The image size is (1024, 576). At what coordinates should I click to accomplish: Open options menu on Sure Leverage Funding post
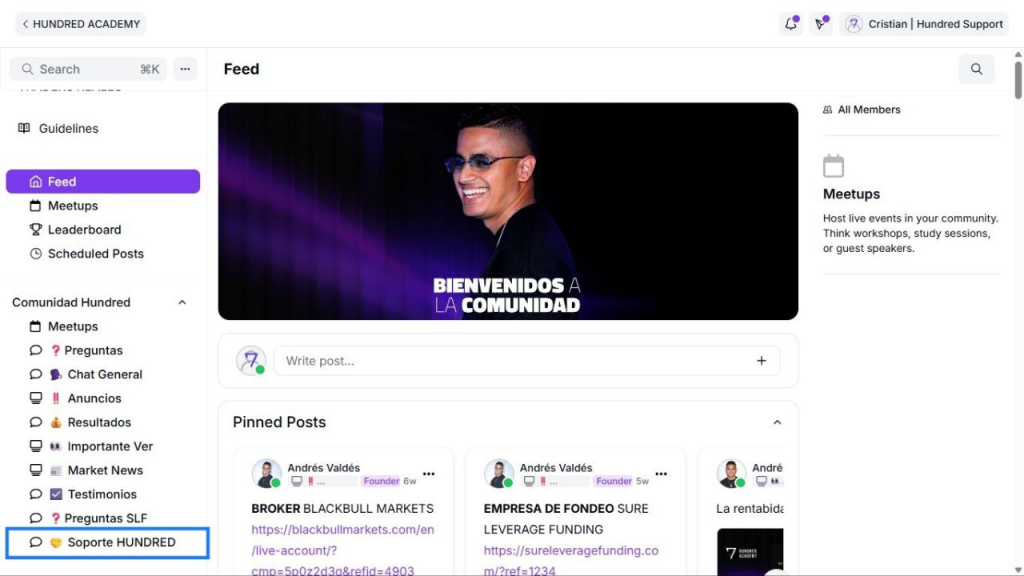pyautogui.click(x=661, y=474)
